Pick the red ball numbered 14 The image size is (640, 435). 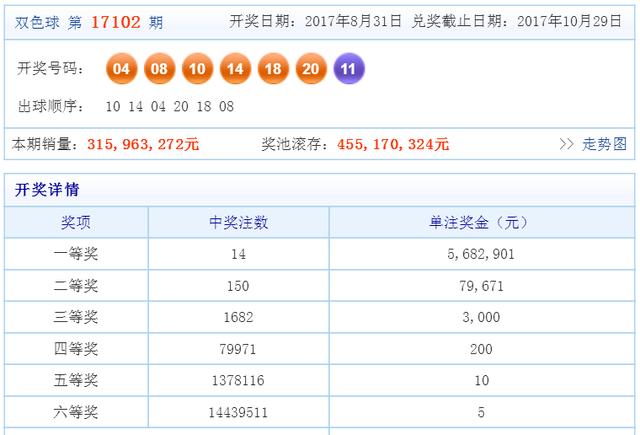click(x=235, y=69)
